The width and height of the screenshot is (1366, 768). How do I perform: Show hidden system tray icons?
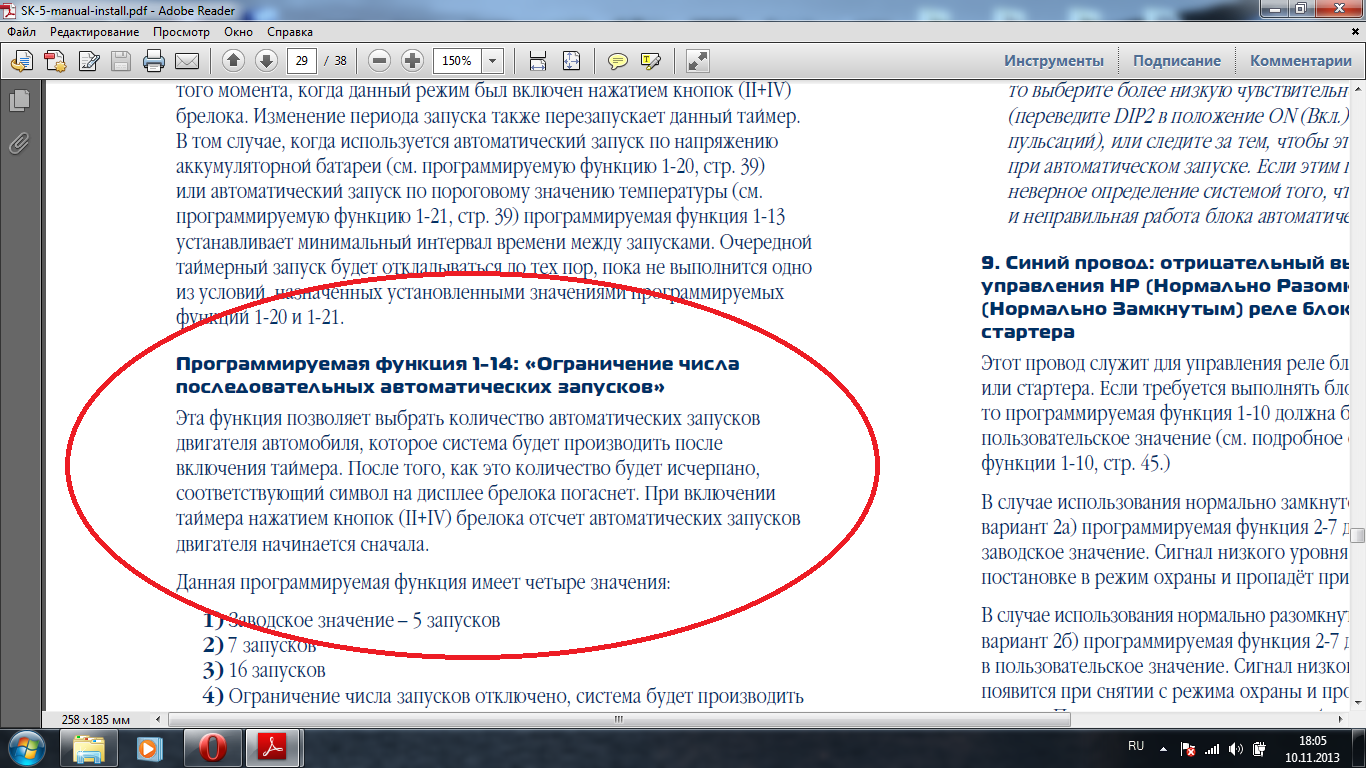pos(1162,747)
